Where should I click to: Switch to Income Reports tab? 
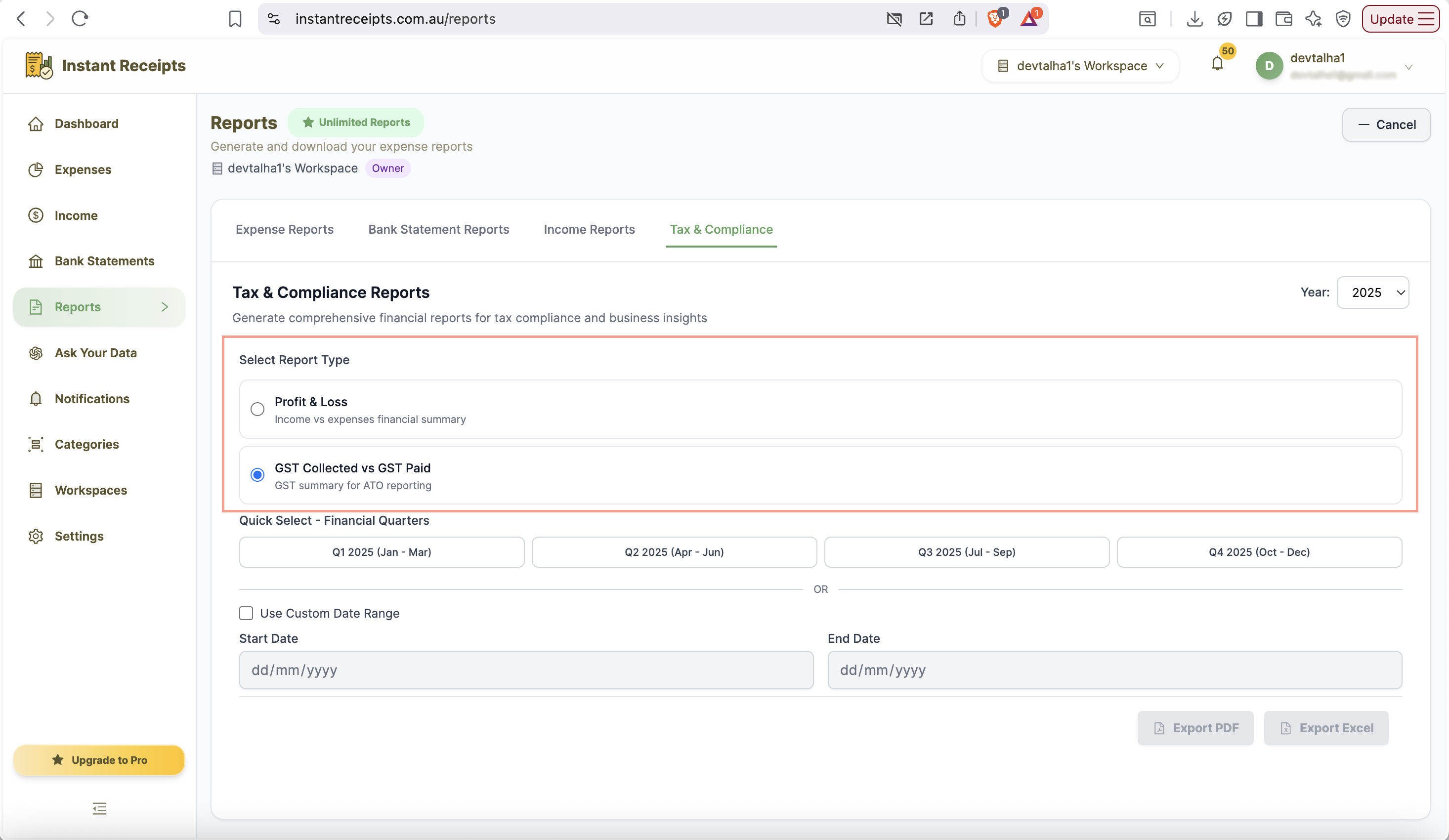pos(590,229)
